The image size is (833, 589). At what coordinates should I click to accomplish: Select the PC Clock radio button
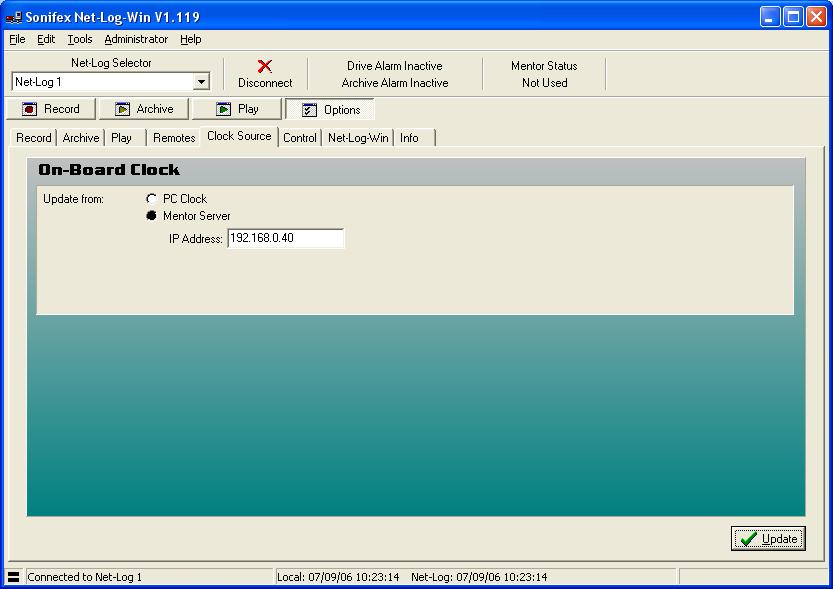[x=152, y=199]
